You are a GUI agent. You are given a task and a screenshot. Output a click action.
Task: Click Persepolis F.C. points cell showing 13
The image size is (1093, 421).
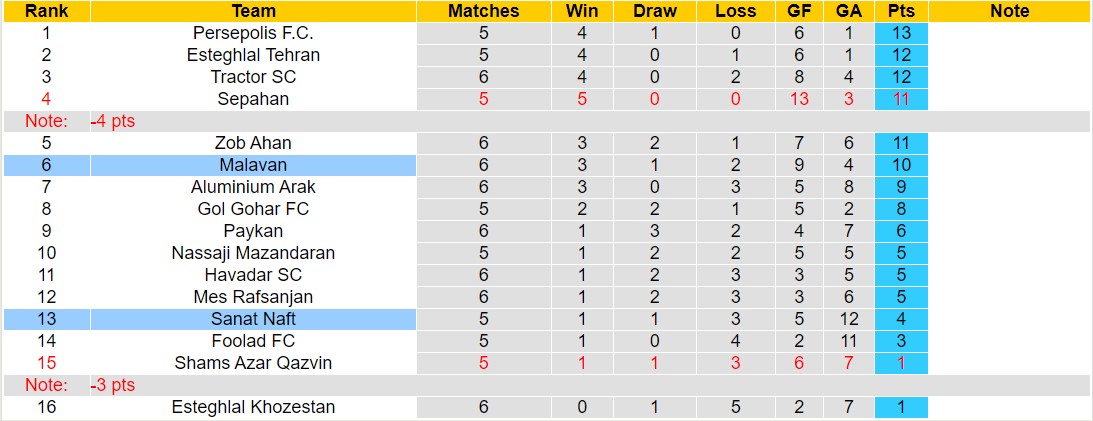(x=900, y=33)
